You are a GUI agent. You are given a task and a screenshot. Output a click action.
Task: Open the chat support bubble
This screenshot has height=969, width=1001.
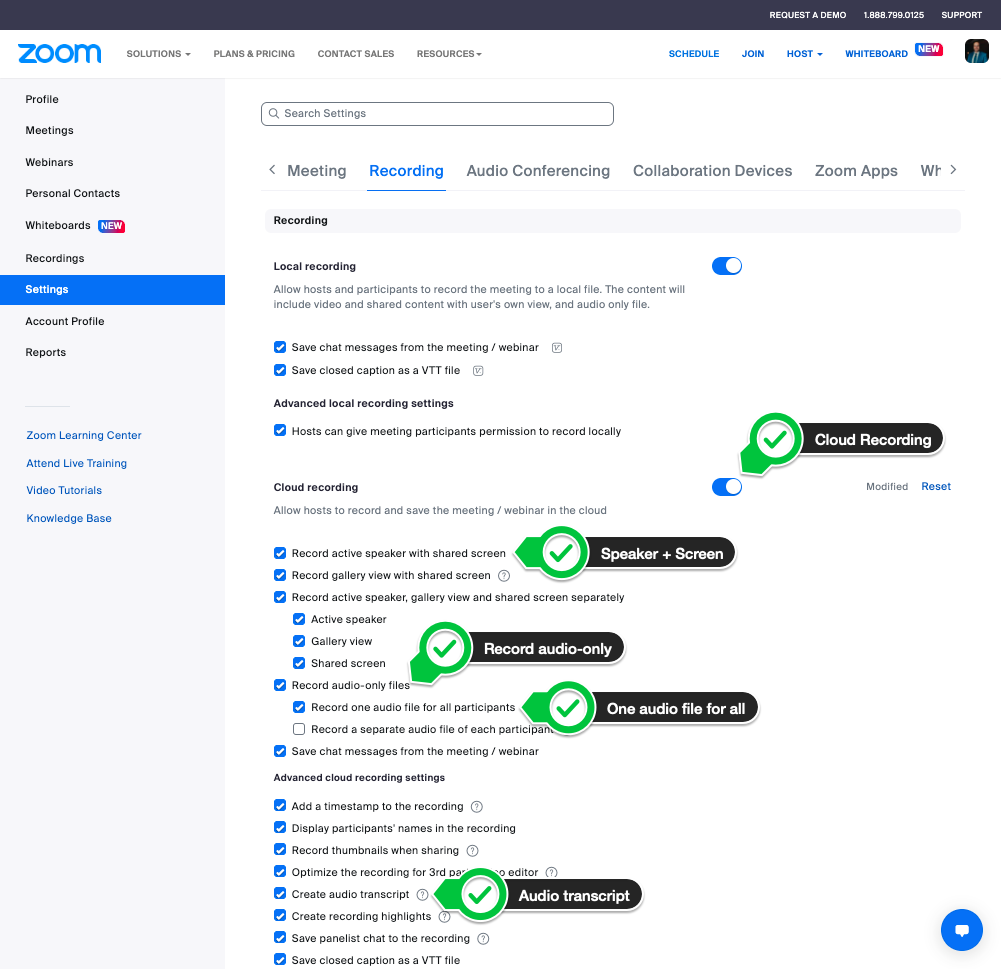[x=962, y=930]
